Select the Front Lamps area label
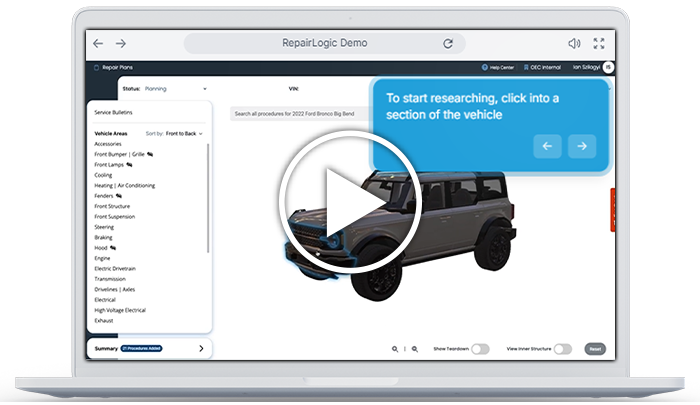This screenshot has height=405, width=700. pyautogui.click(x=109, y=165)
